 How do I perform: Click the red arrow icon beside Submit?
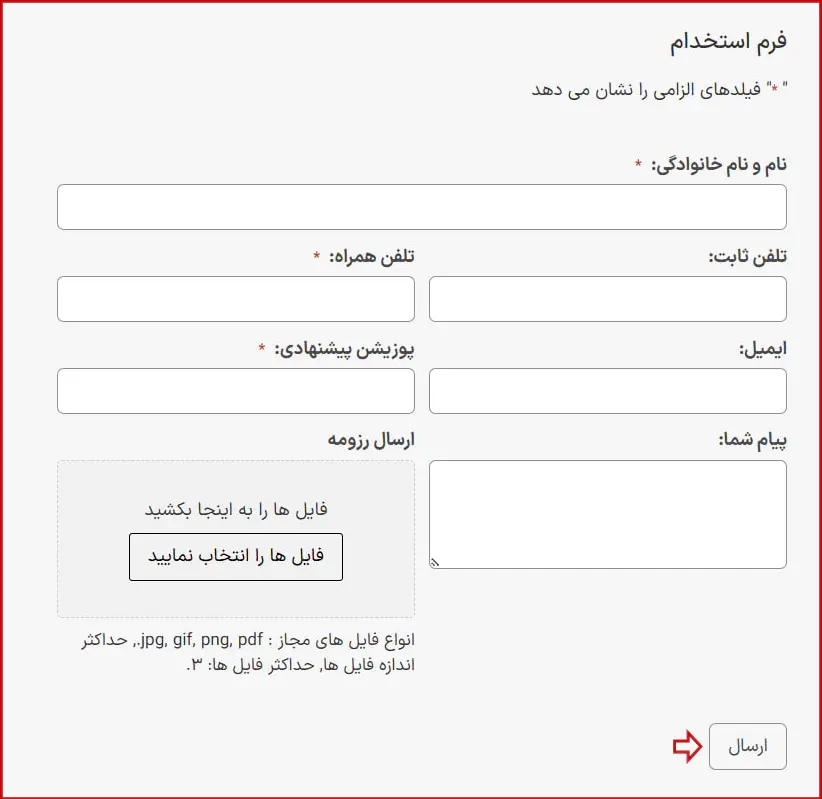(687, 746)
